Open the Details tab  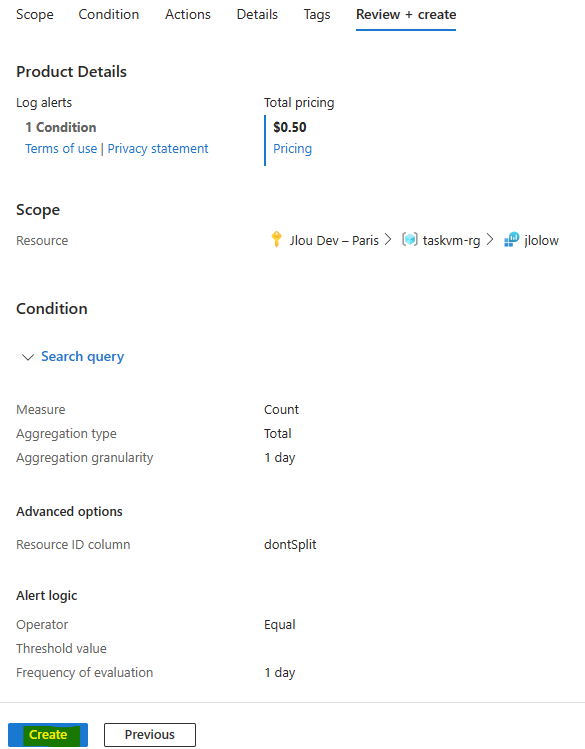click(257, 14)
